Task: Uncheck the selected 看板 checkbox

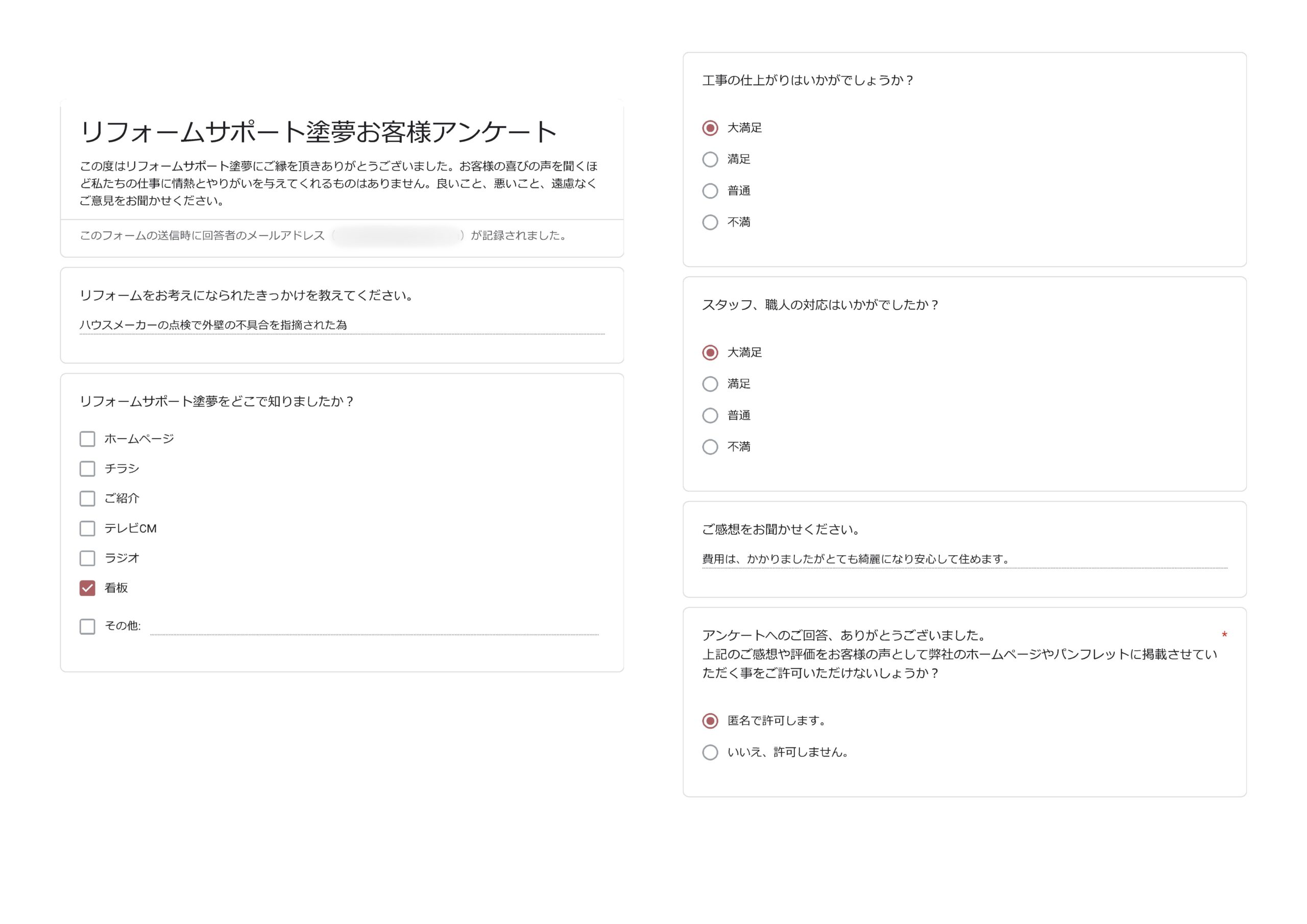Action: [87, 588]
